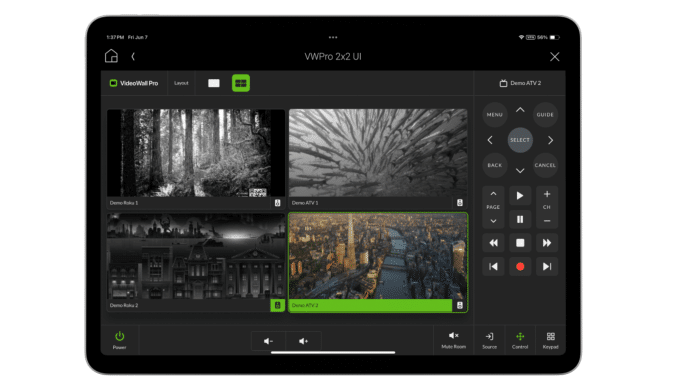Raise volume with the speaker plus icon
Viewport: 696px width, 392px height.
pyautogui.click(x=303, y=341)
